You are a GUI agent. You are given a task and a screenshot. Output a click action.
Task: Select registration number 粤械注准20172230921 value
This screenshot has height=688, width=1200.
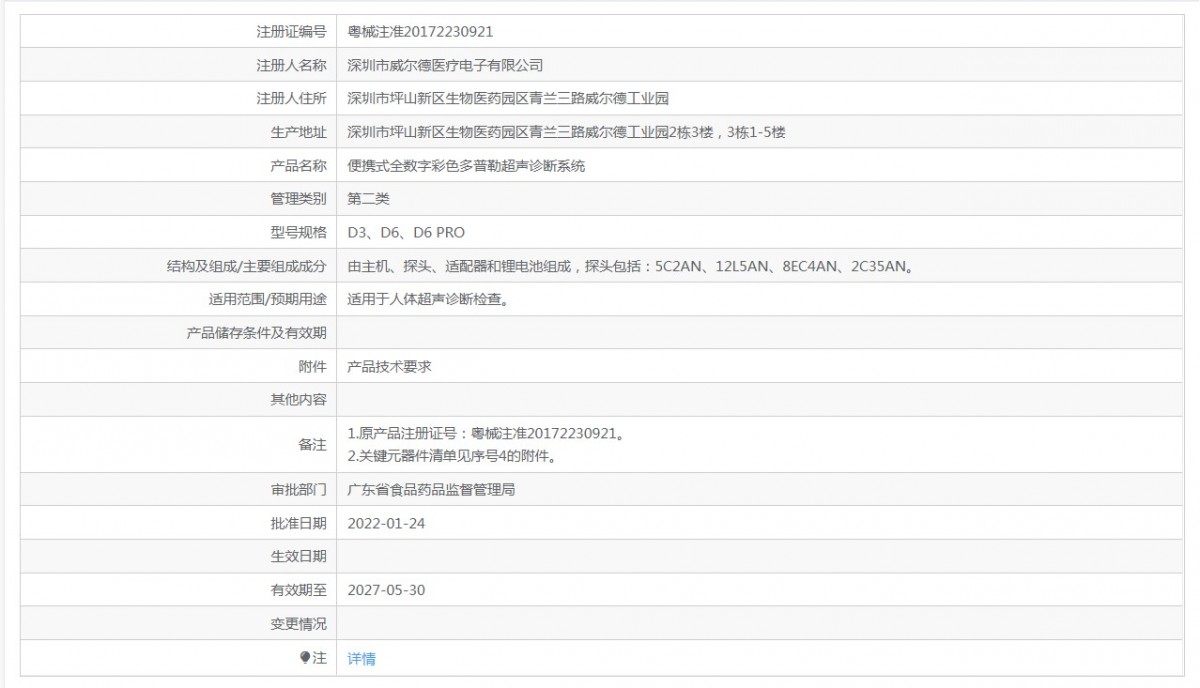pyautogui.click(x=420, y=32)
